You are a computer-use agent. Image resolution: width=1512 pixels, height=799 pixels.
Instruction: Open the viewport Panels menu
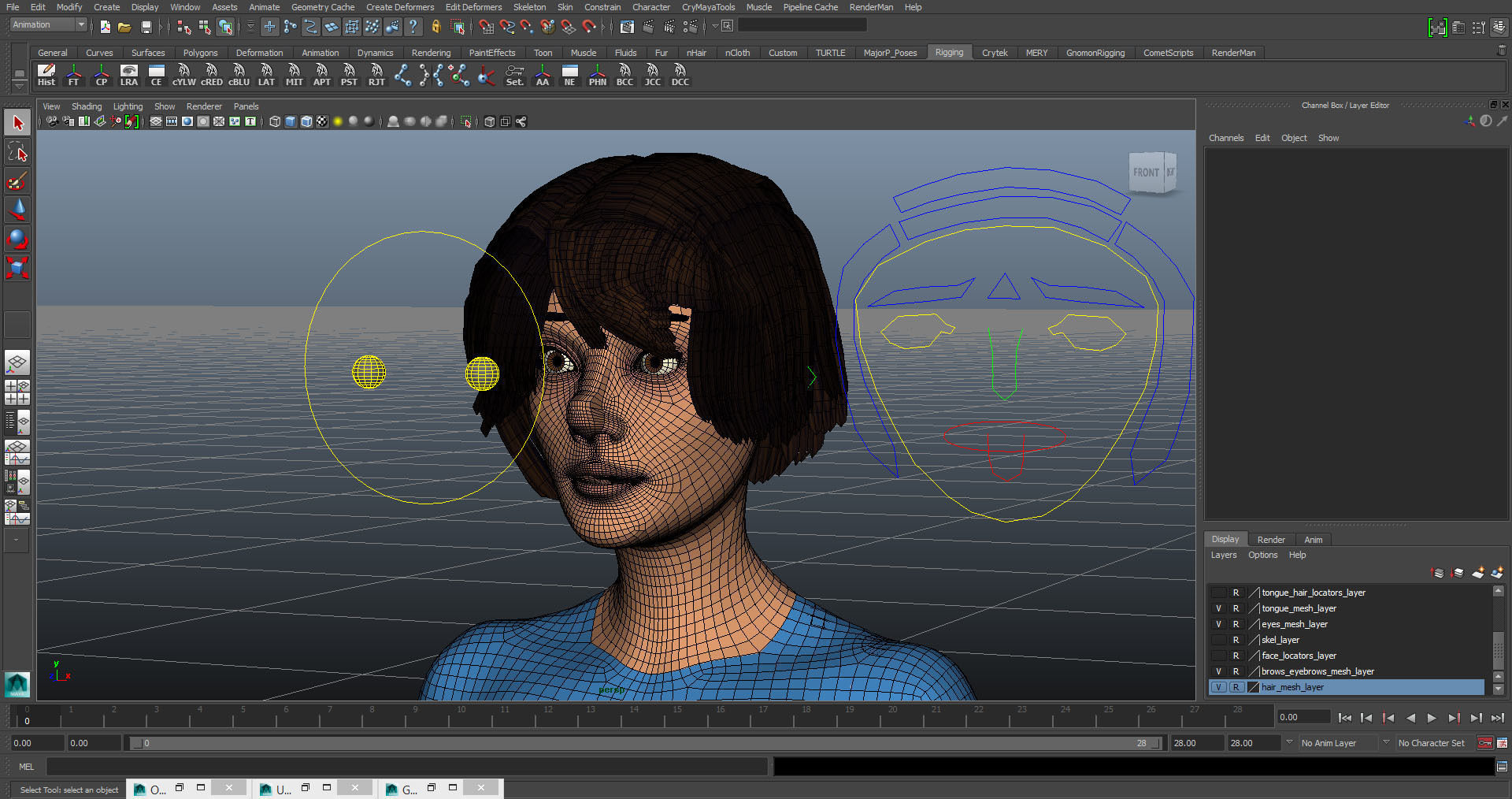pyautogui.click(x=246, y=106)
